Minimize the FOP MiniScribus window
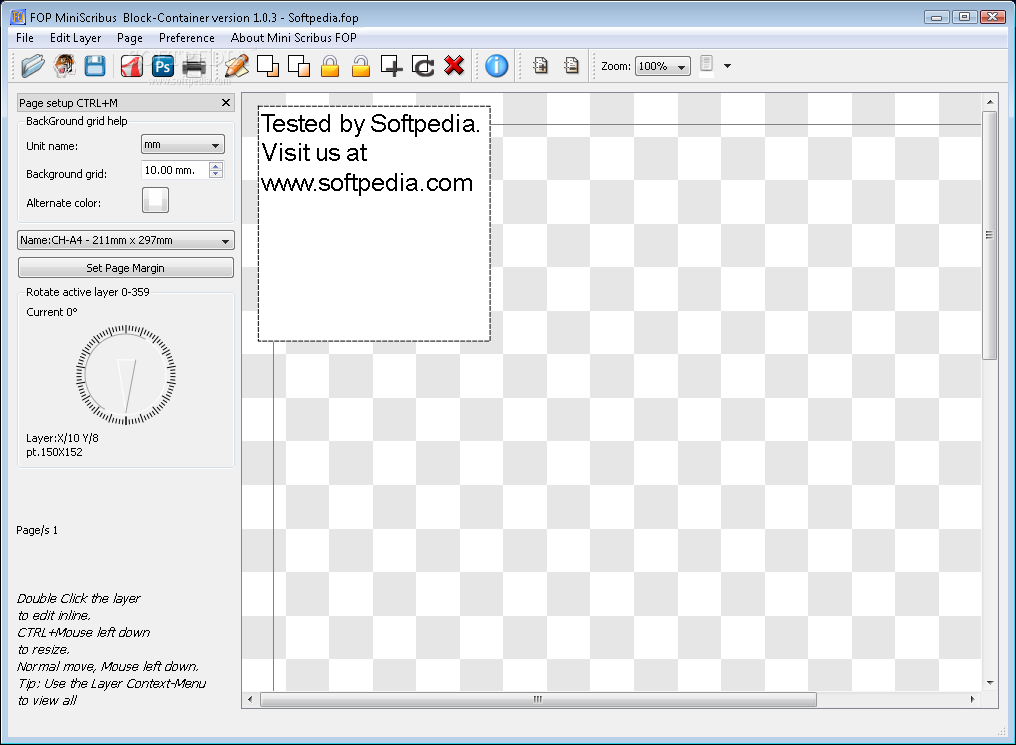Screen dimensions: 1016x745 (x=936, y=17)
